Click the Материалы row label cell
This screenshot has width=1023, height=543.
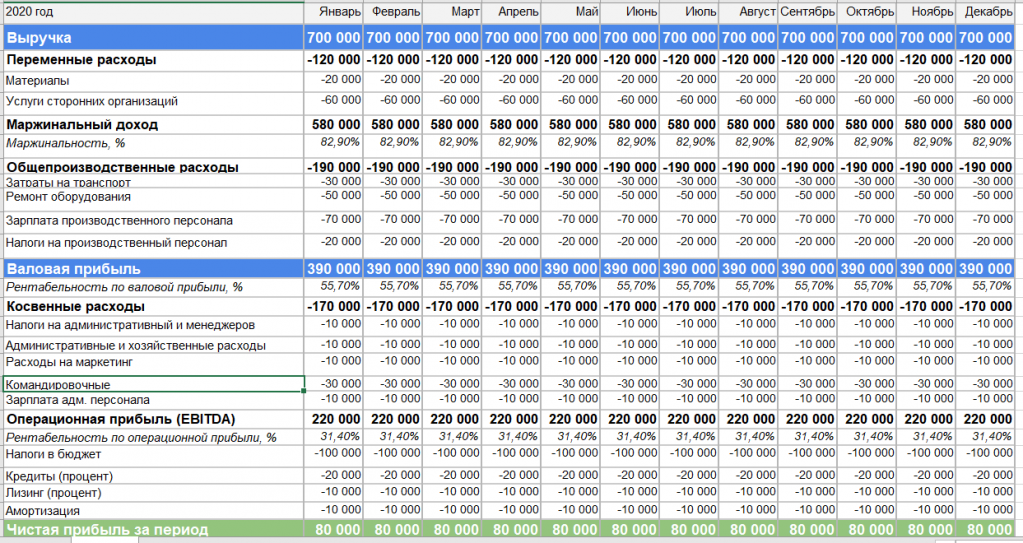click(38, 80)
